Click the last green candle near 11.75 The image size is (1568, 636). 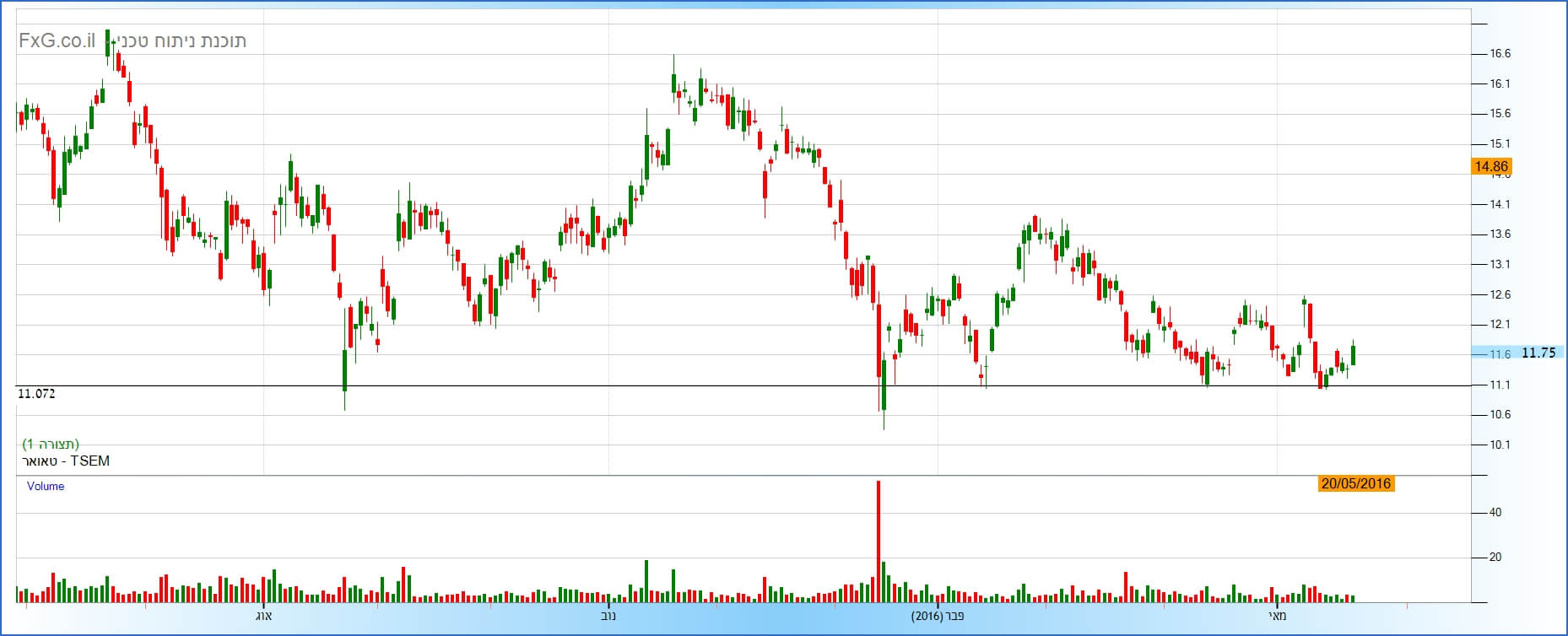pos(1353,354)
